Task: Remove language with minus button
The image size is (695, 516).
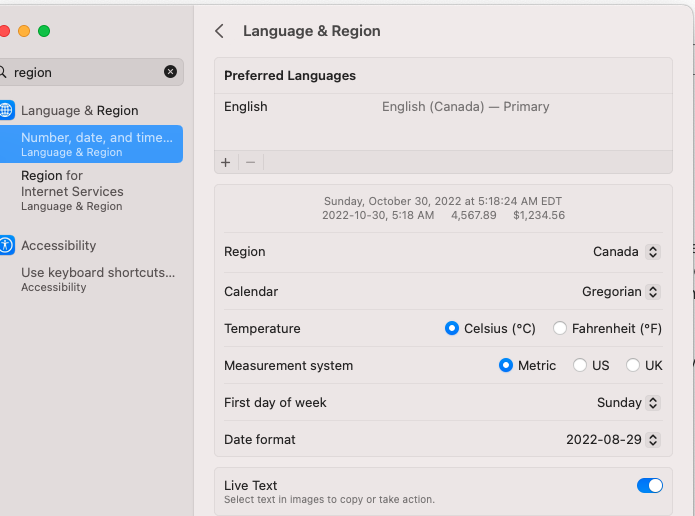Action: click(250, 162)
